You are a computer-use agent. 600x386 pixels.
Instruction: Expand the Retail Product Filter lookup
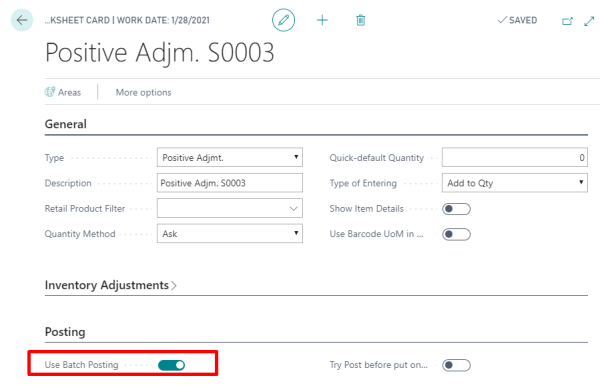pos(293,208)
